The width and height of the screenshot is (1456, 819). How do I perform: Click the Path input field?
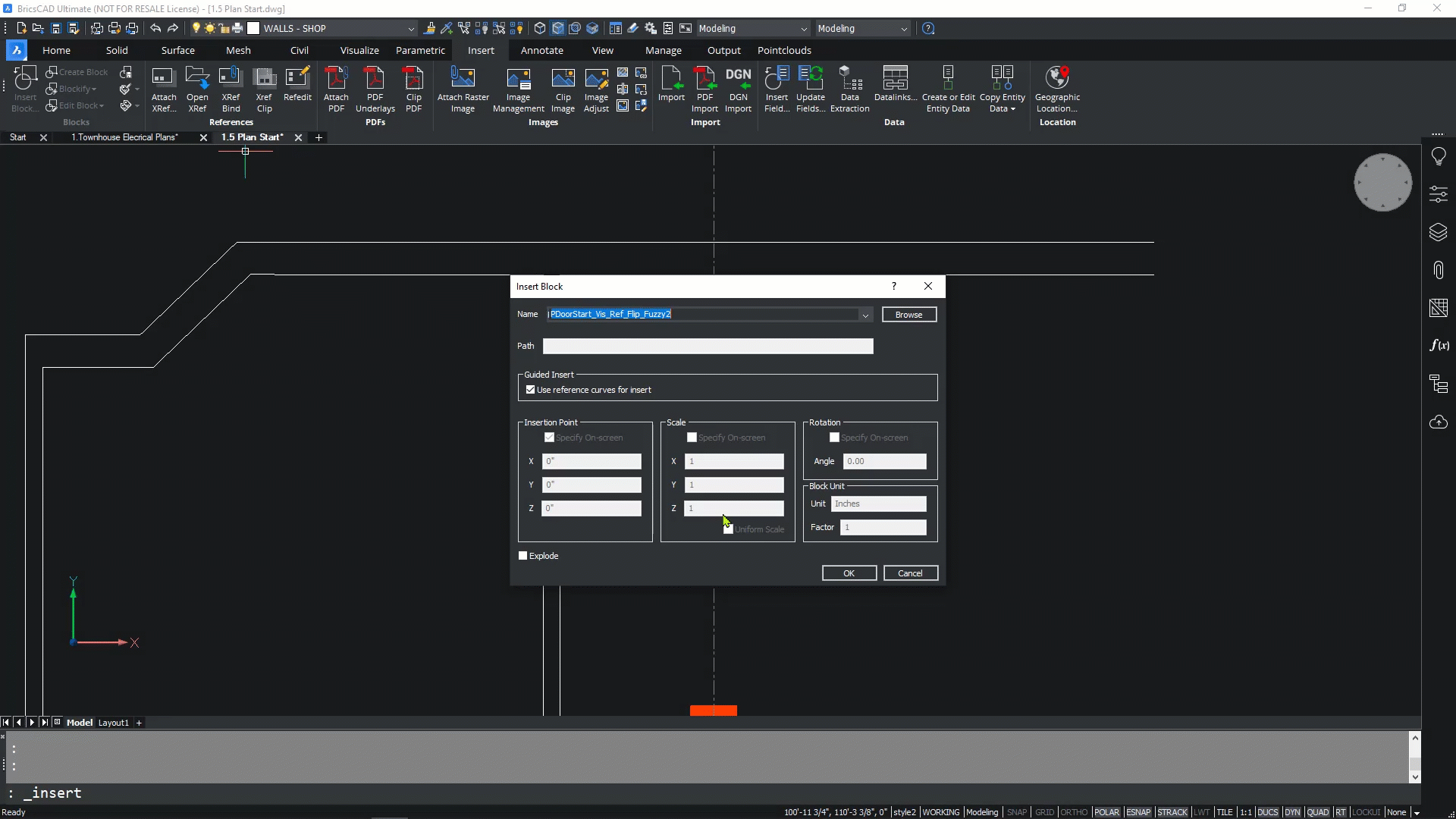click(x=708, y=347)
